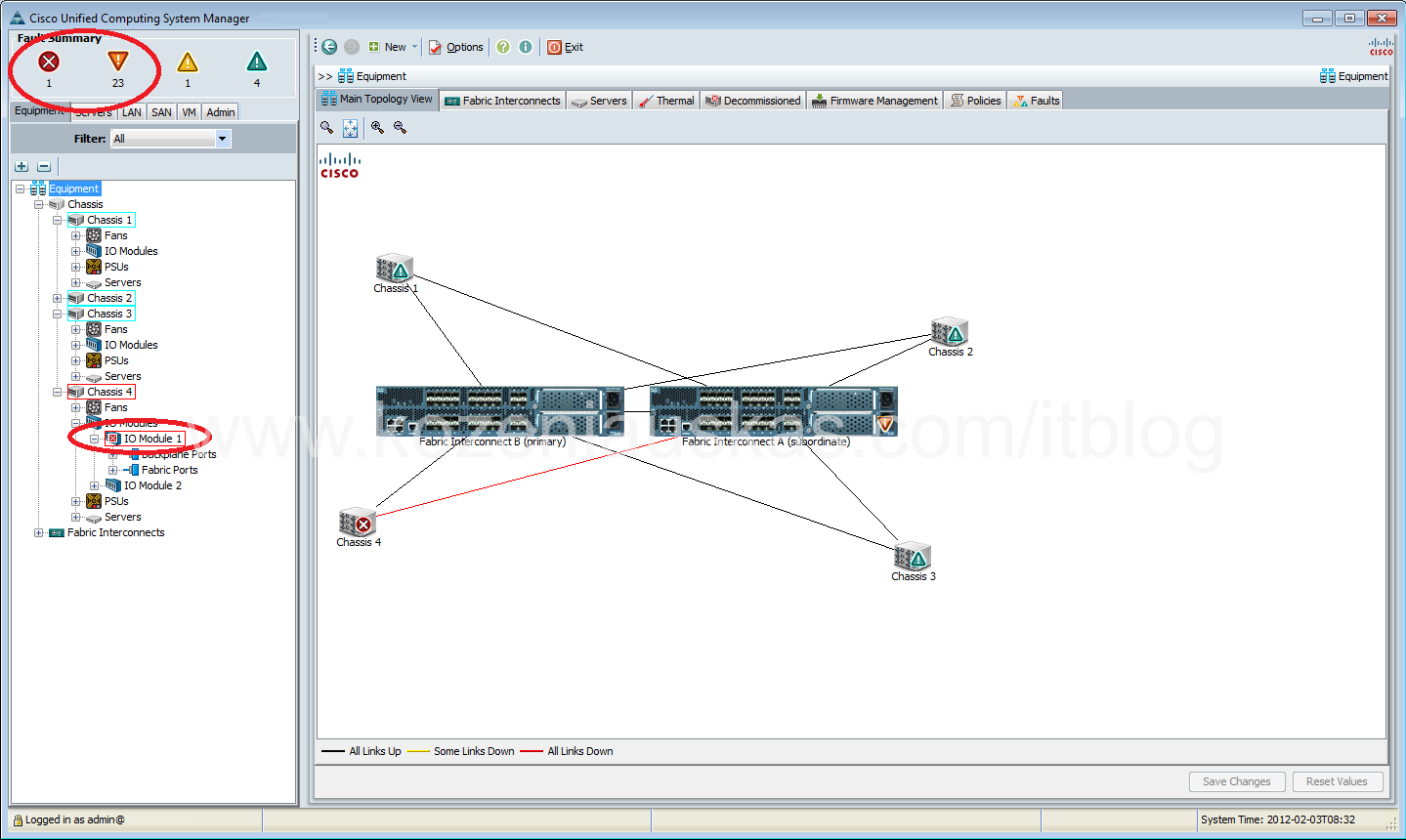Image resolution: width=1406 pixels, height=840 pixels.
Task: Open the Firmware Management tab
Action: click(874, 101)
